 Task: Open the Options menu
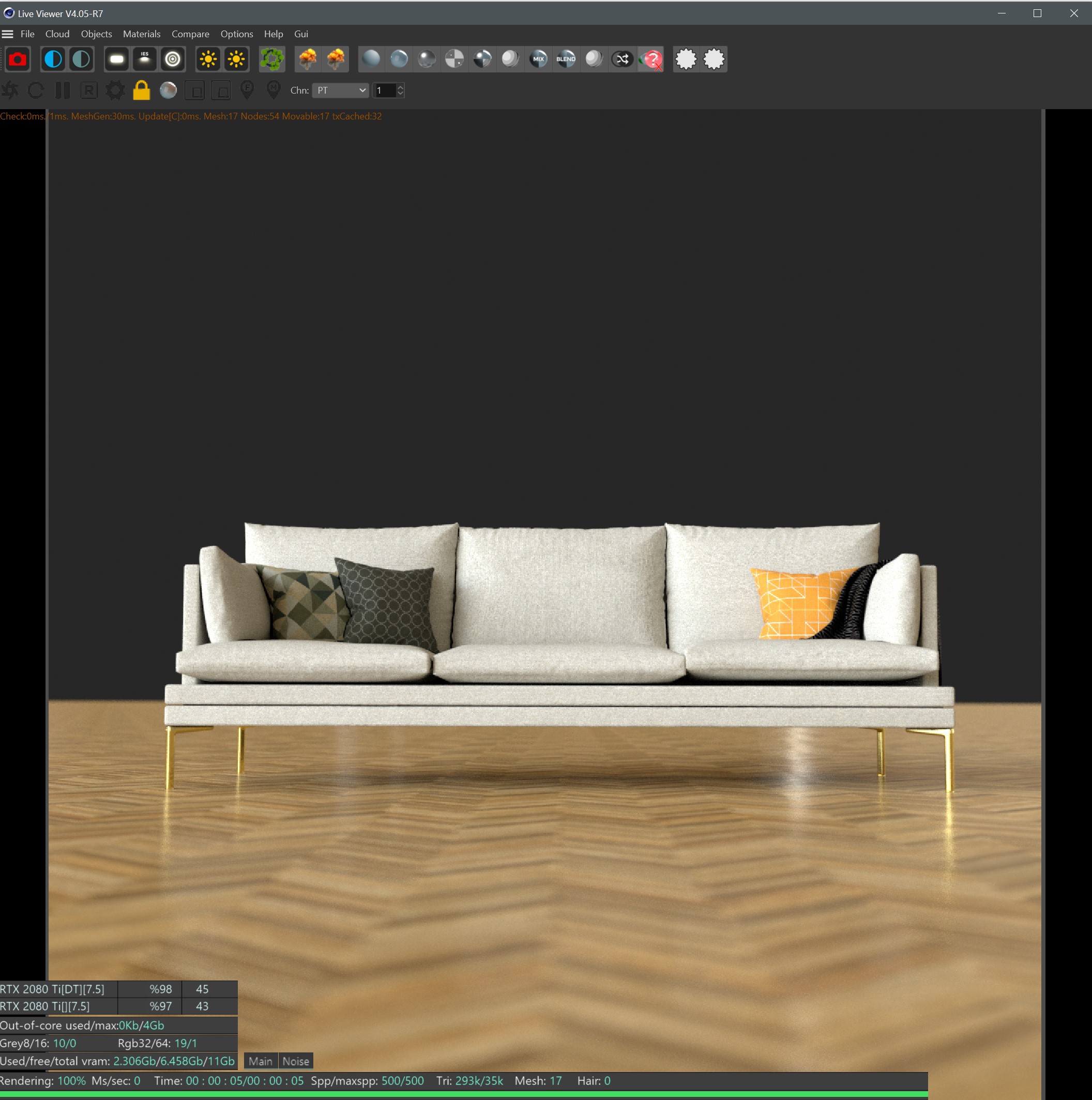click(236, 34)
